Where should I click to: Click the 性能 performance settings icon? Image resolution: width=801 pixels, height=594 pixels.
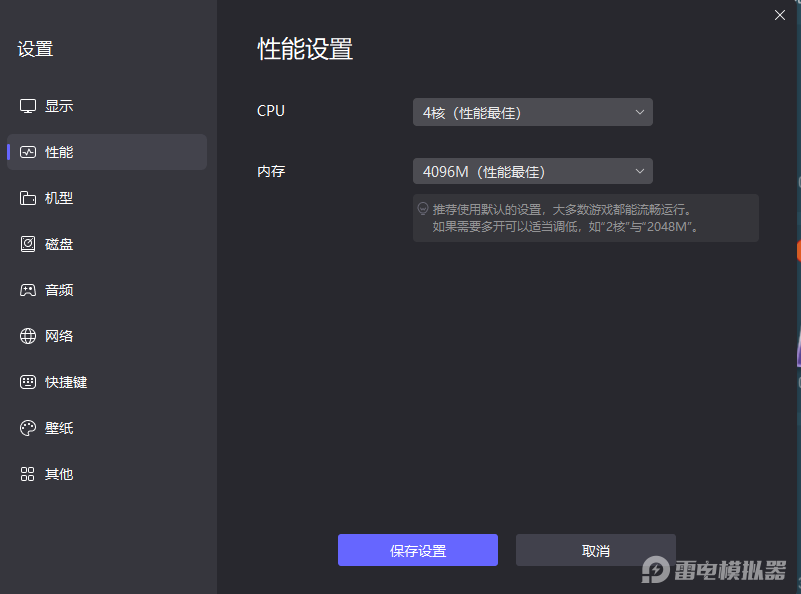coord(27,151)
